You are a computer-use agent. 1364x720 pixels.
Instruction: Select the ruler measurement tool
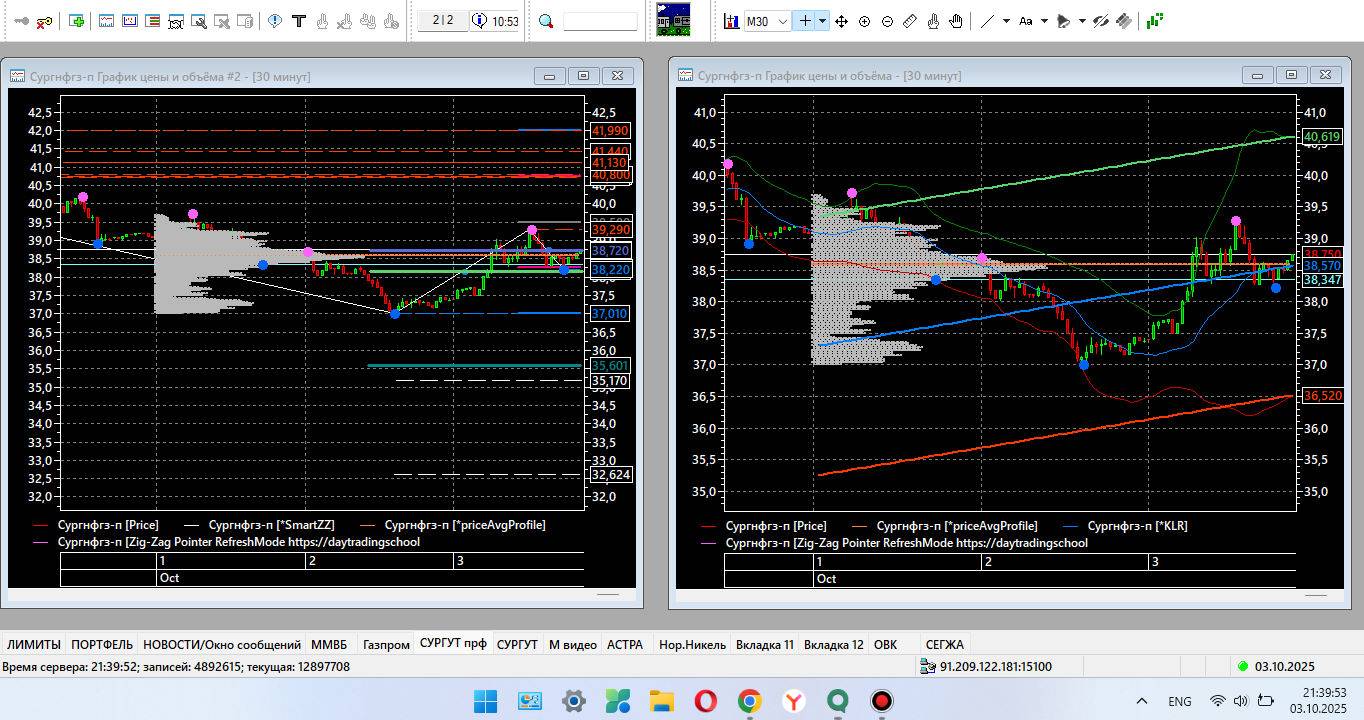point(910,21)
